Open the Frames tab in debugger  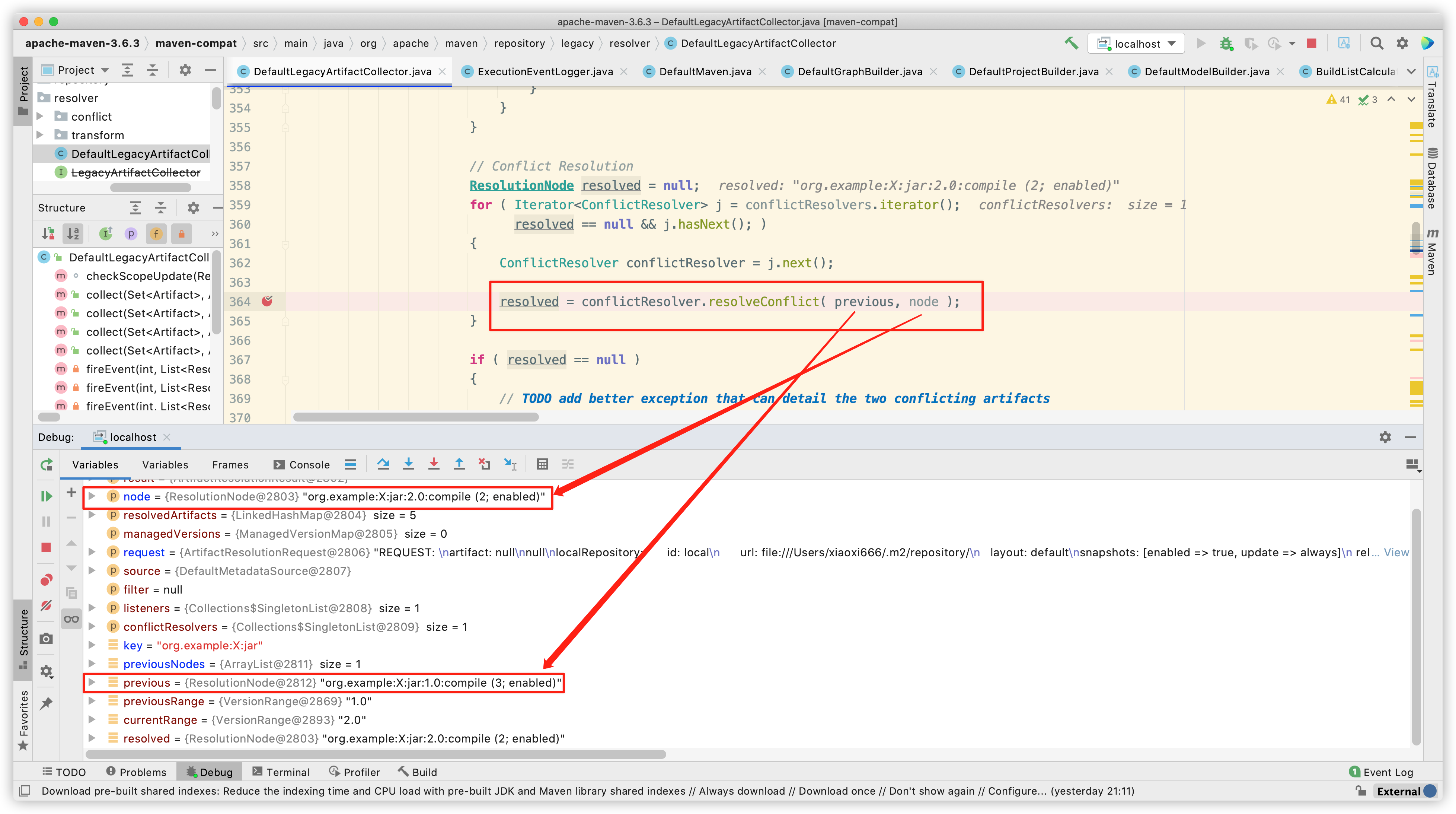[x=230, y=464]
